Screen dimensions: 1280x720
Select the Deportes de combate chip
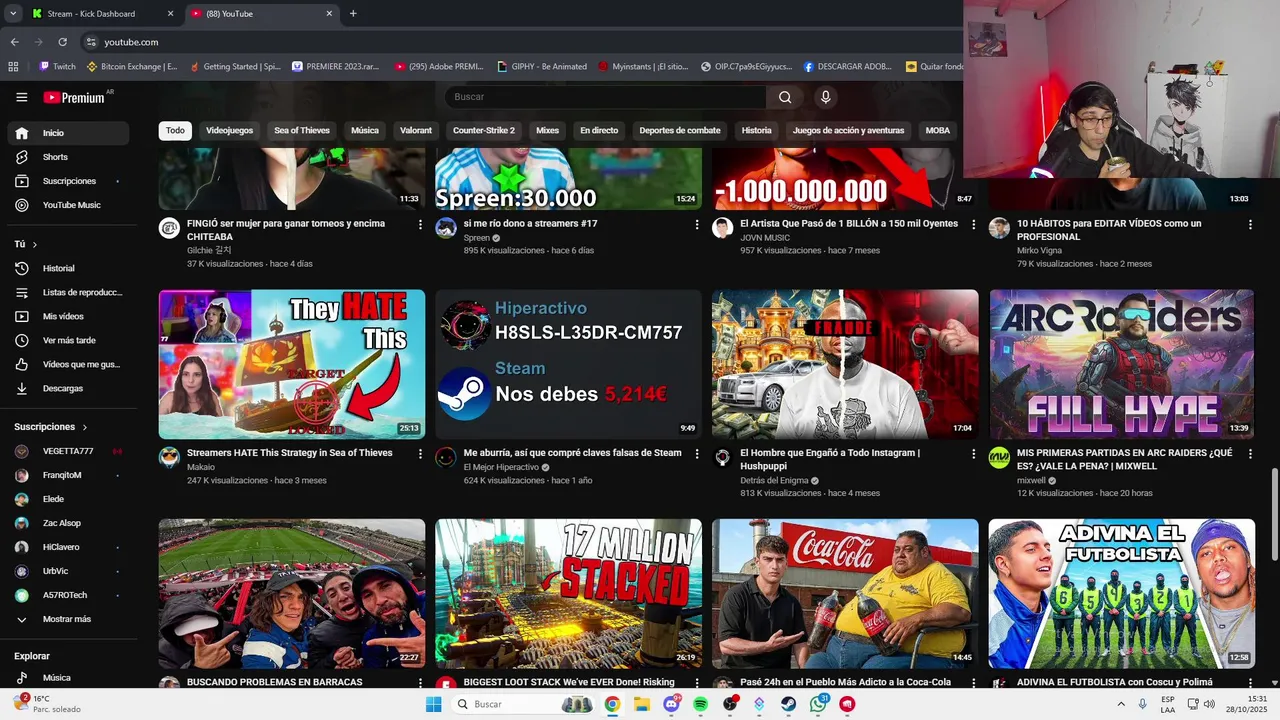(x=680, y=130)
